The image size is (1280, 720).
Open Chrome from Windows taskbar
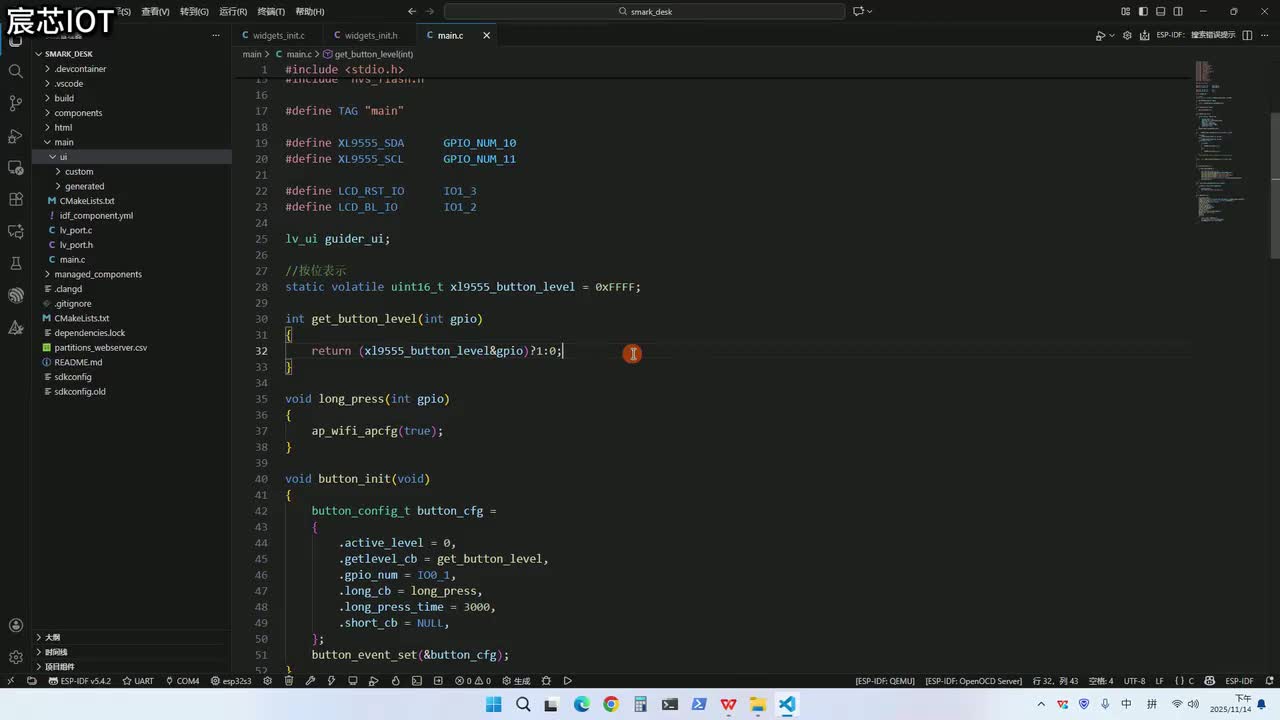(x=611, y=704)
